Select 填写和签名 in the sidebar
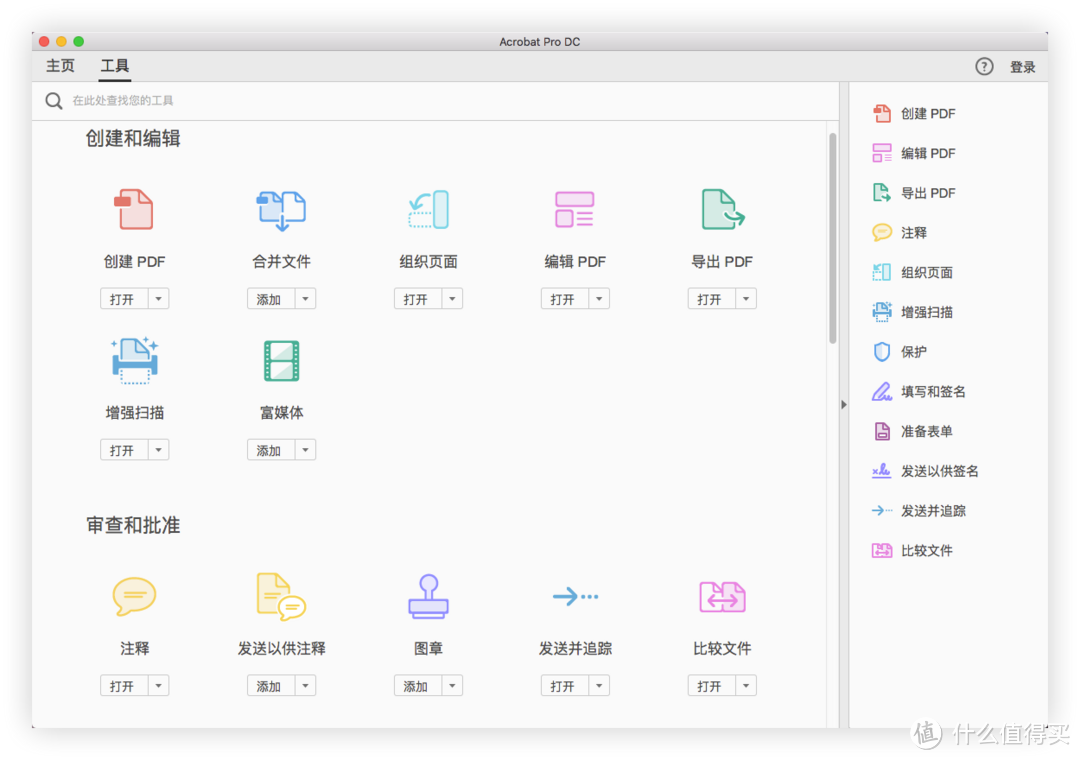This screenshot has height=760, width=1080. click(919, 391)
